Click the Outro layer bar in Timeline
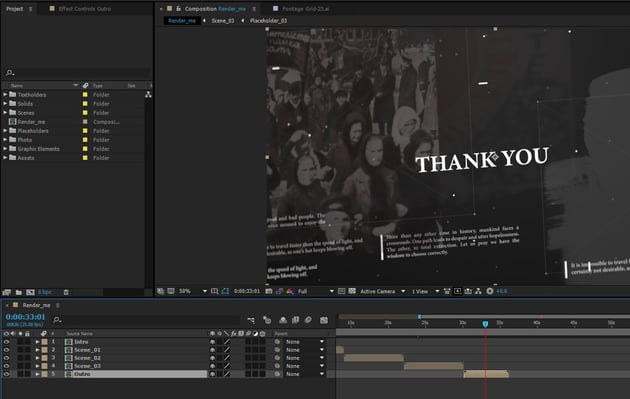Screen dimensions: 630x399 pyautogui.click(x=486, y=374)
